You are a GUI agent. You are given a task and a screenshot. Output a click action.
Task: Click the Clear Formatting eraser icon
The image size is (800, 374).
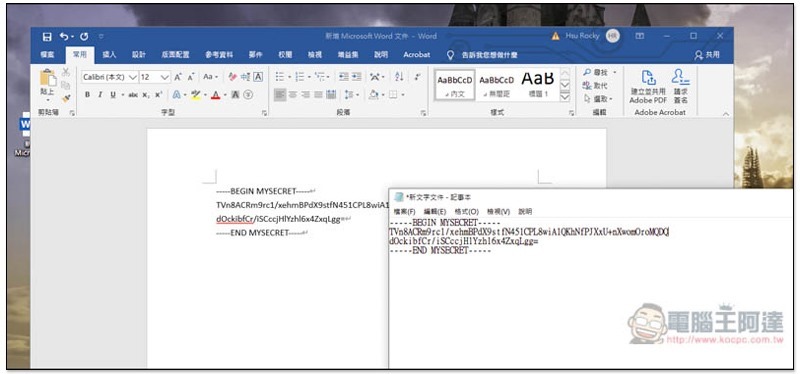coord(233,77)
